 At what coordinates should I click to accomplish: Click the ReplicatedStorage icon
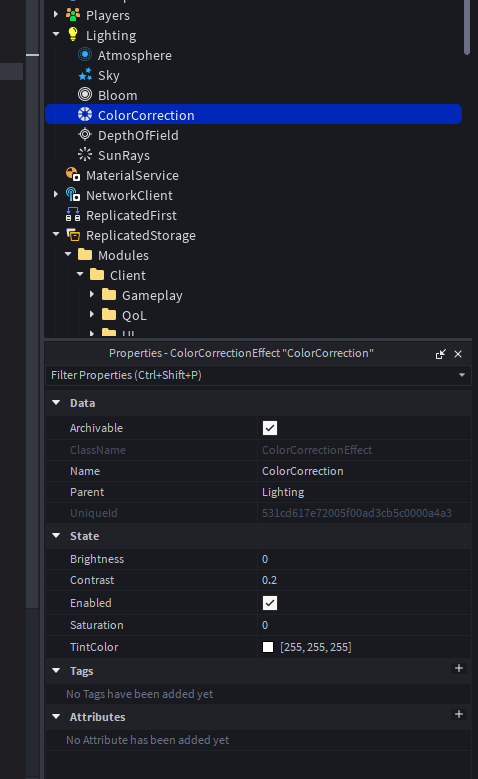coord(73,234)
